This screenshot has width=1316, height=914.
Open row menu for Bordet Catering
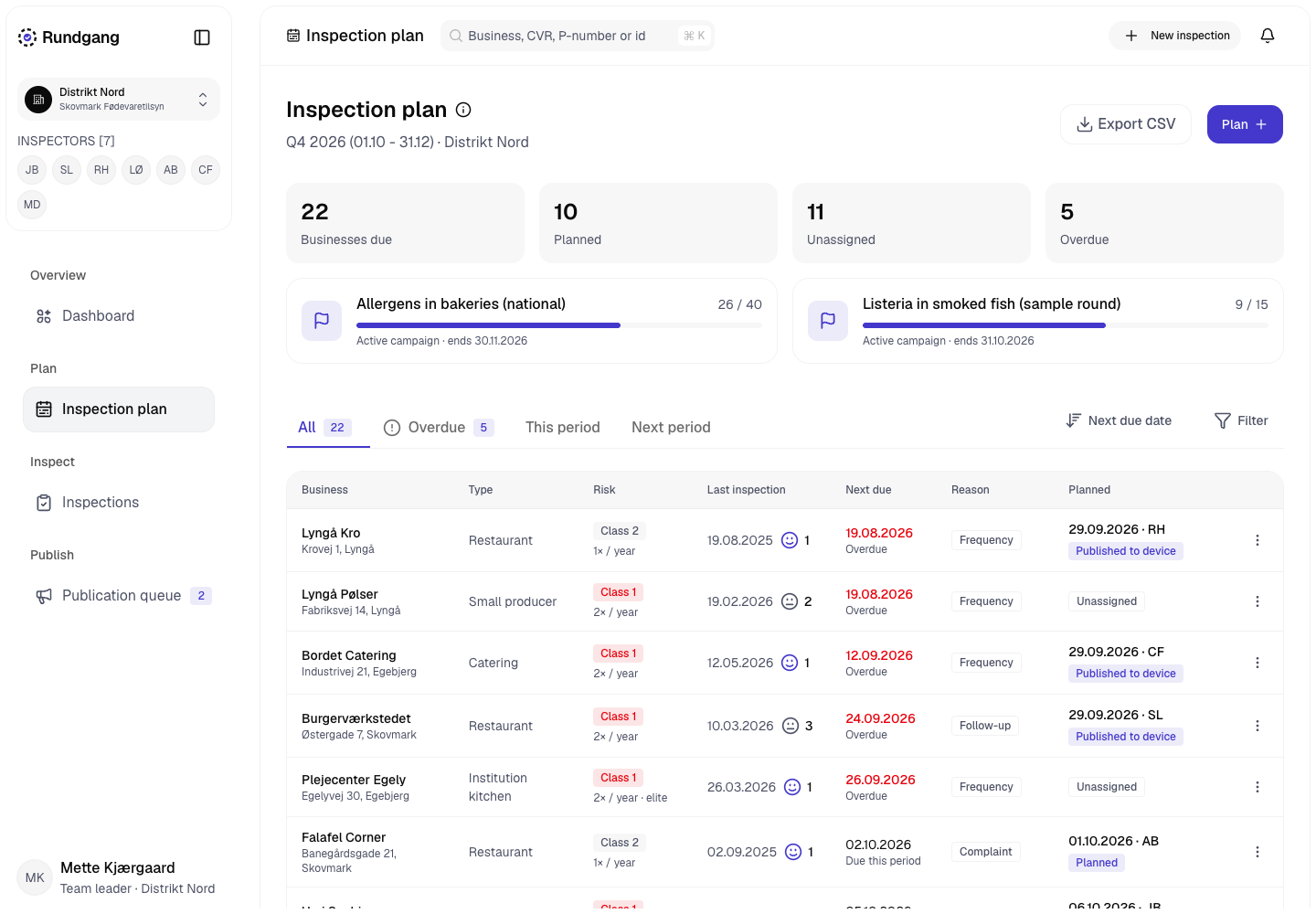click(1258, 663)
